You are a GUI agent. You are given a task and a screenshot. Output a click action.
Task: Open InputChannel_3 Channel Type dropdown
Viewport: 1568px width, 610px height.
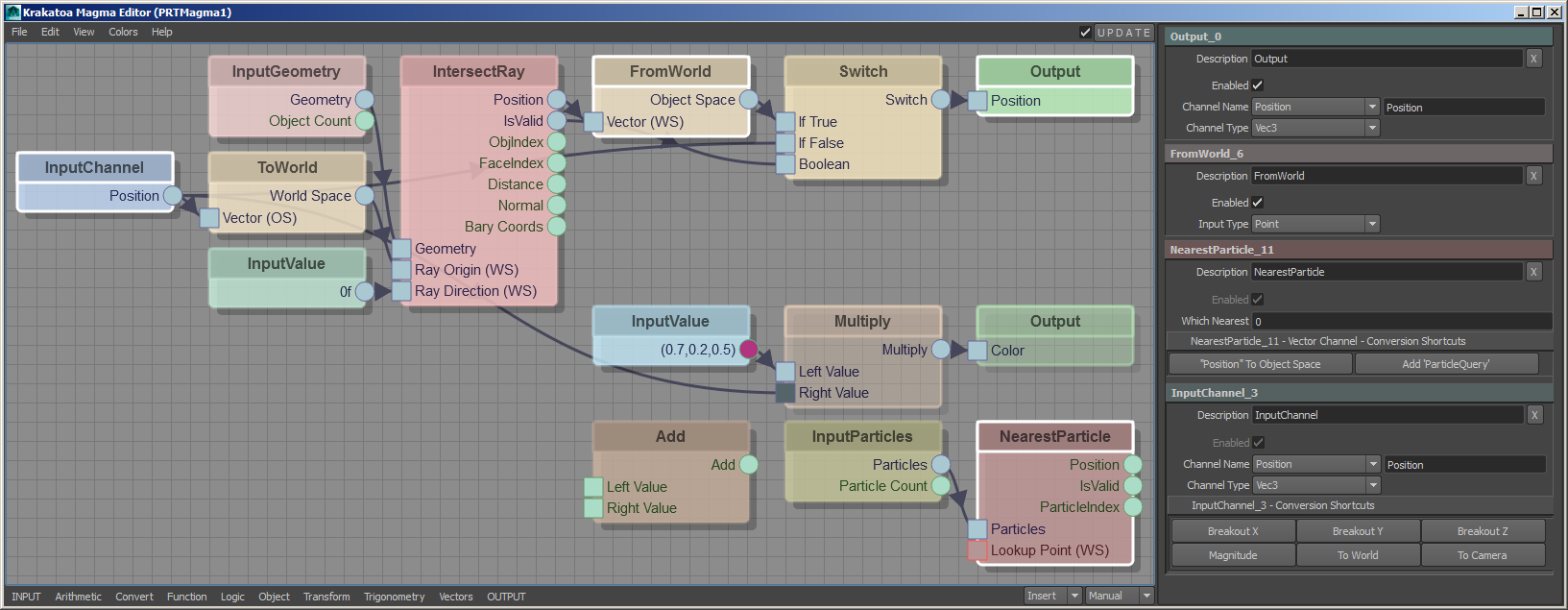[x=1316, y=485]
